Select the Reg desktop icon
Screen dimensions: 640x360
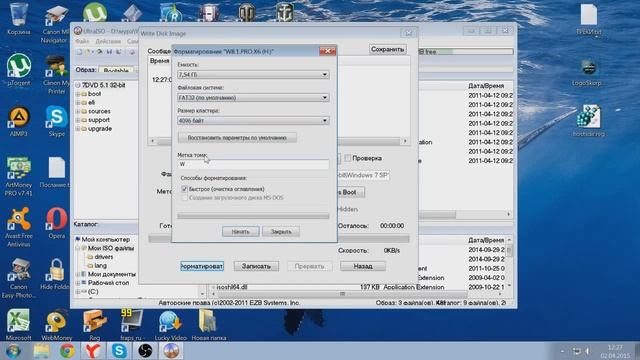(x=94, y=324)
